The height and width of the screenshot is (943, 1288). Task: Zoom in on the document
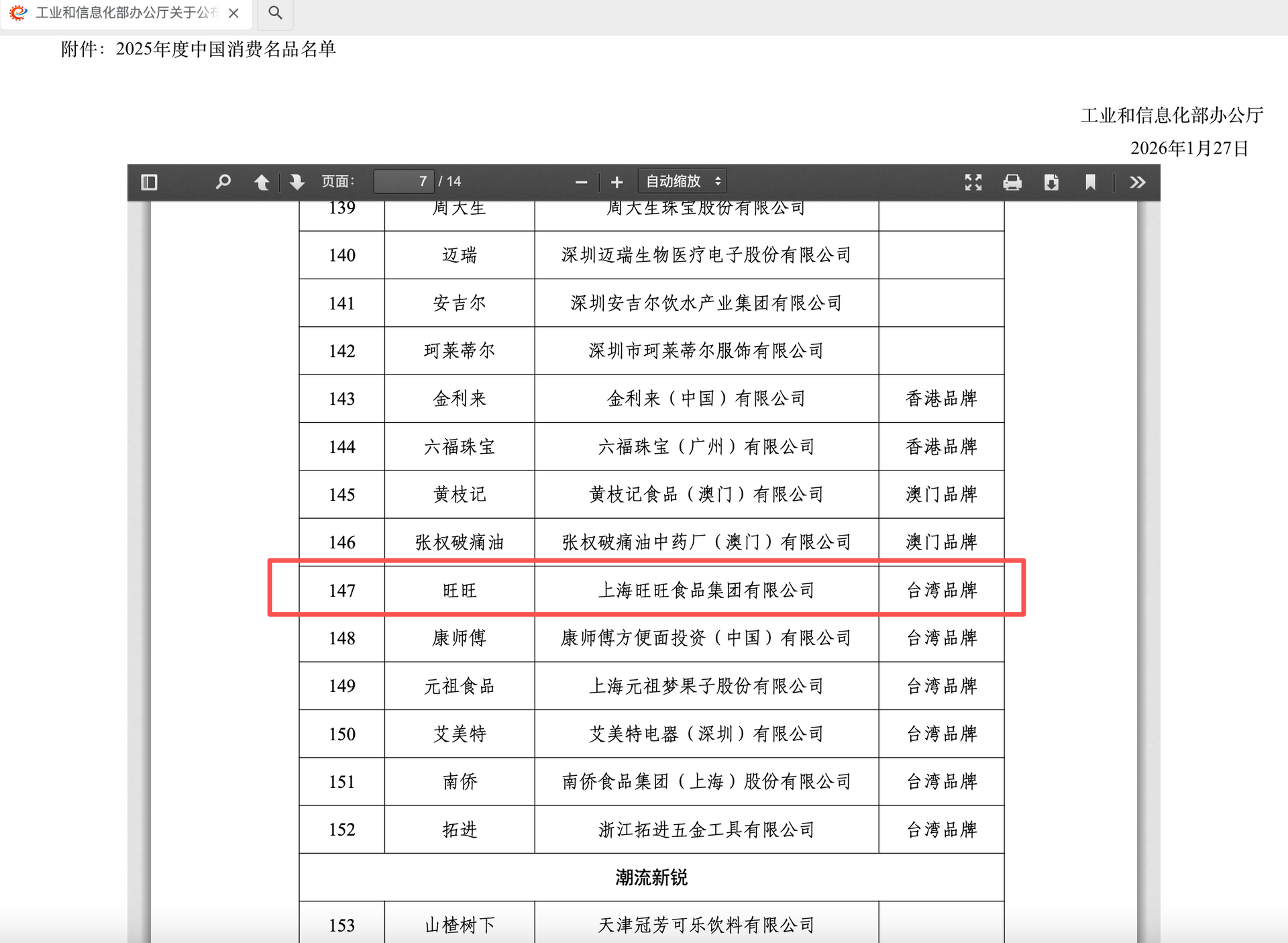click(x=616, y=181)
